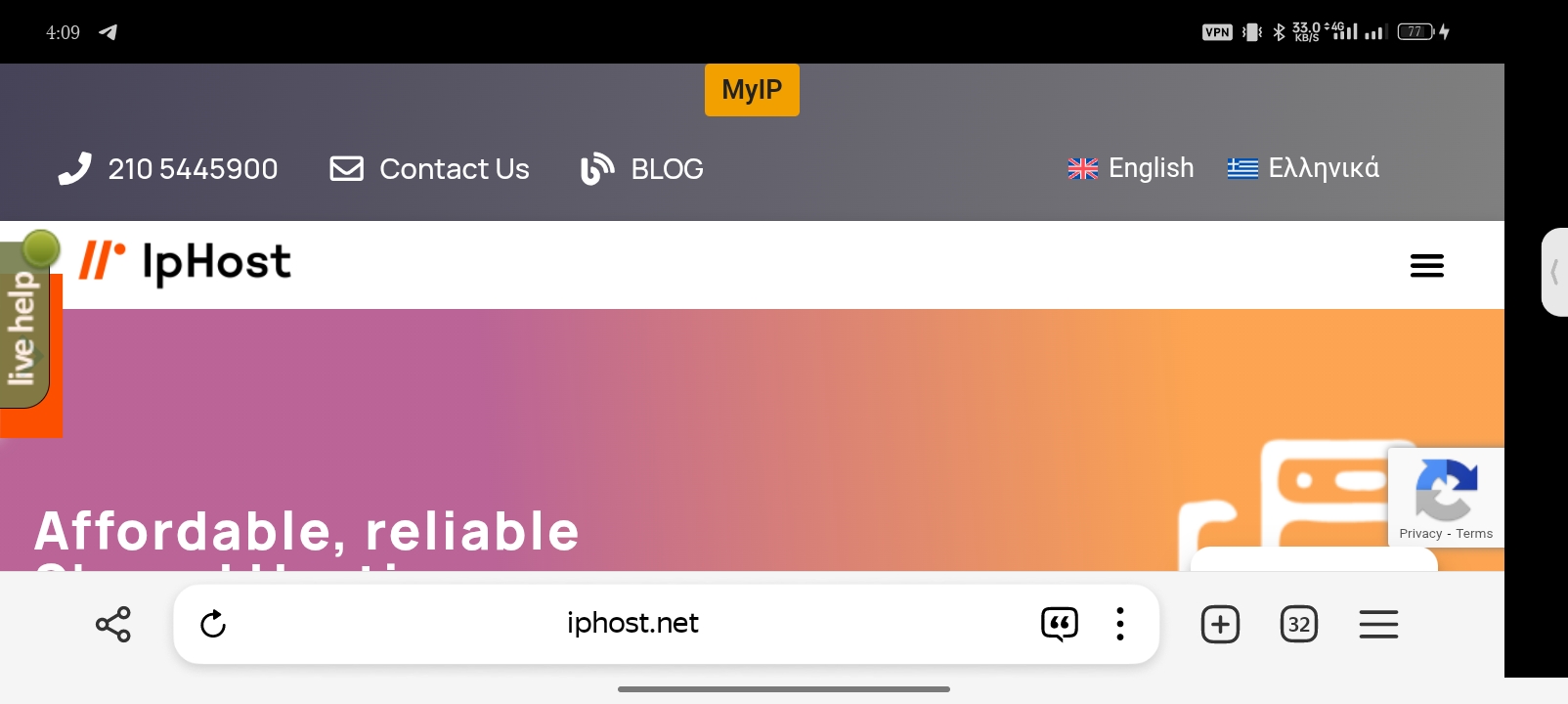The width and height of the screenshot is (1568, 704).
Task: Open the quote reader mode icon
Action: [1060, 624]
